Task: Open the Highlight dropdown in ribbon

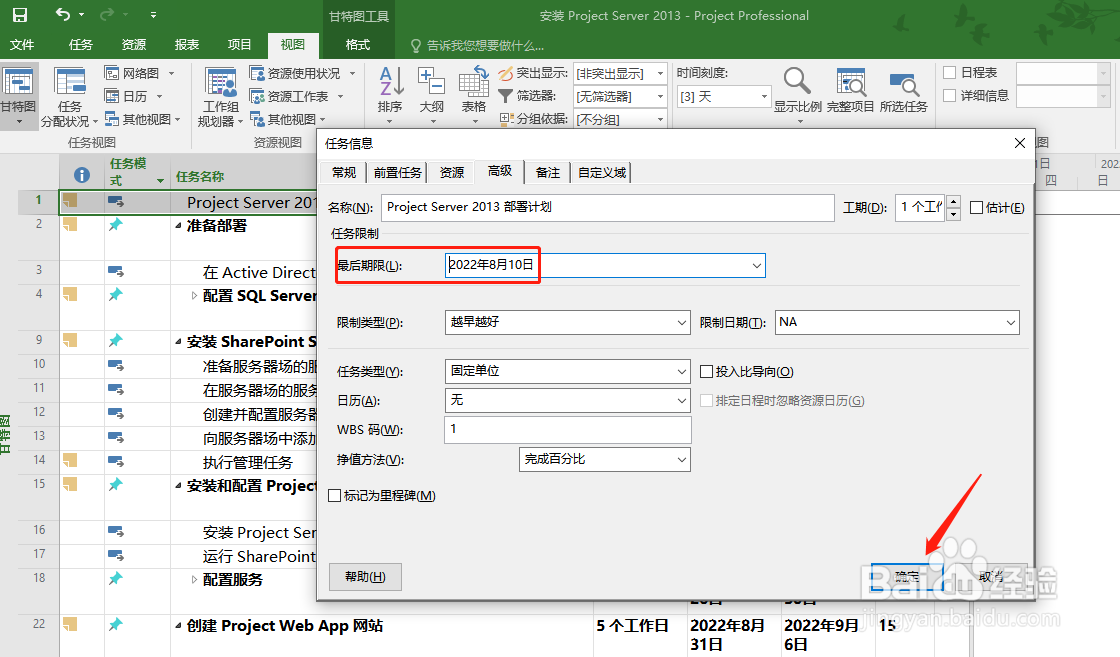Action: (660, 73)
